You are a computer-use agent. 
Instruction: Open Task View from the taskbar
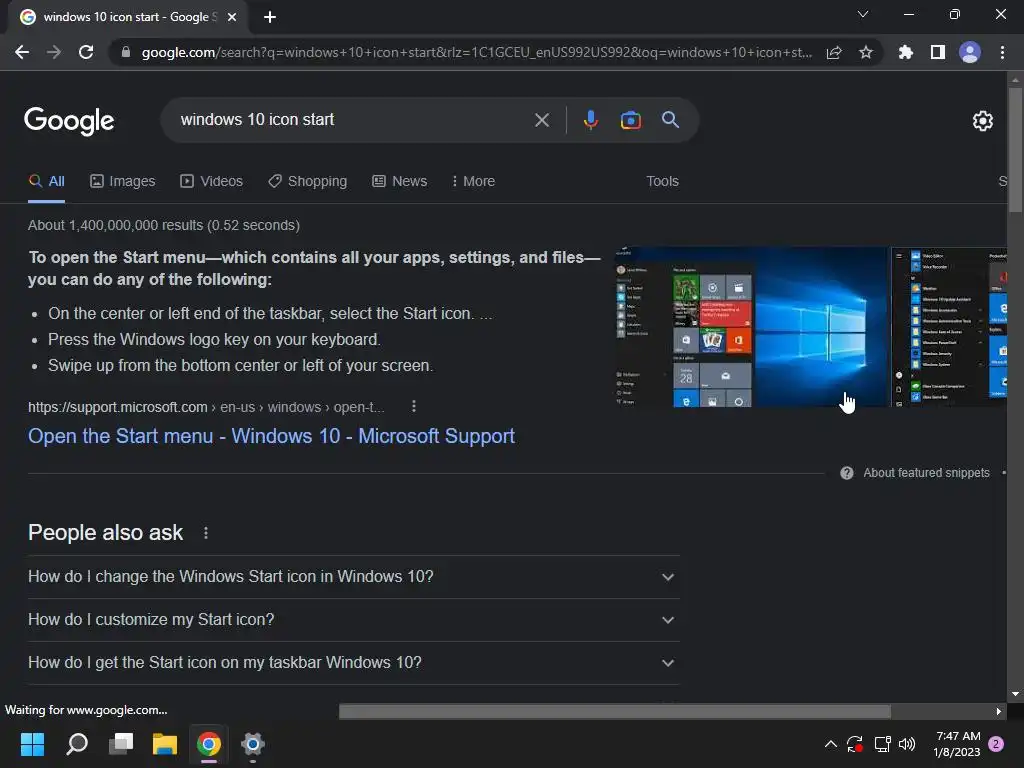point(121,744)
